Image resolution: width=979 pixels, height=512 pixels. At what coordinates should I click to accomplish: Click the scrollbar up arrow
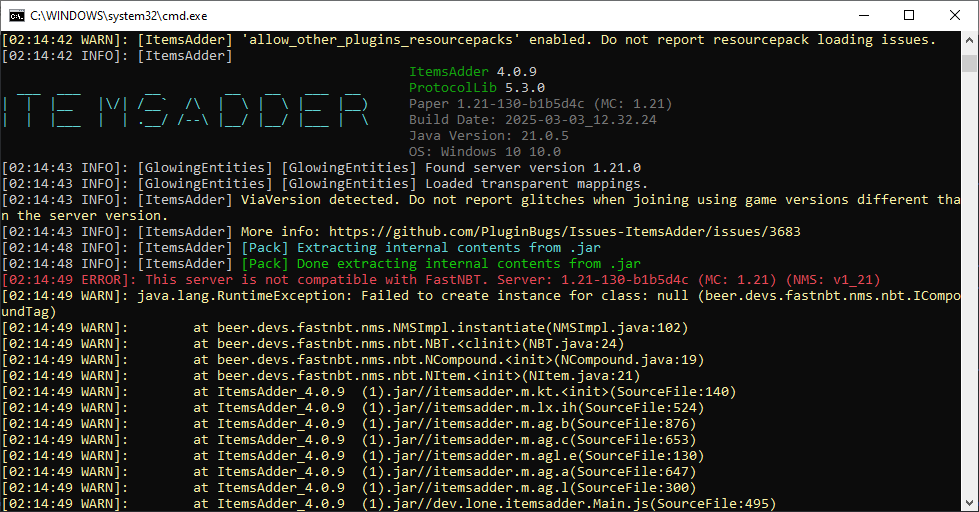tap(969, 39)
